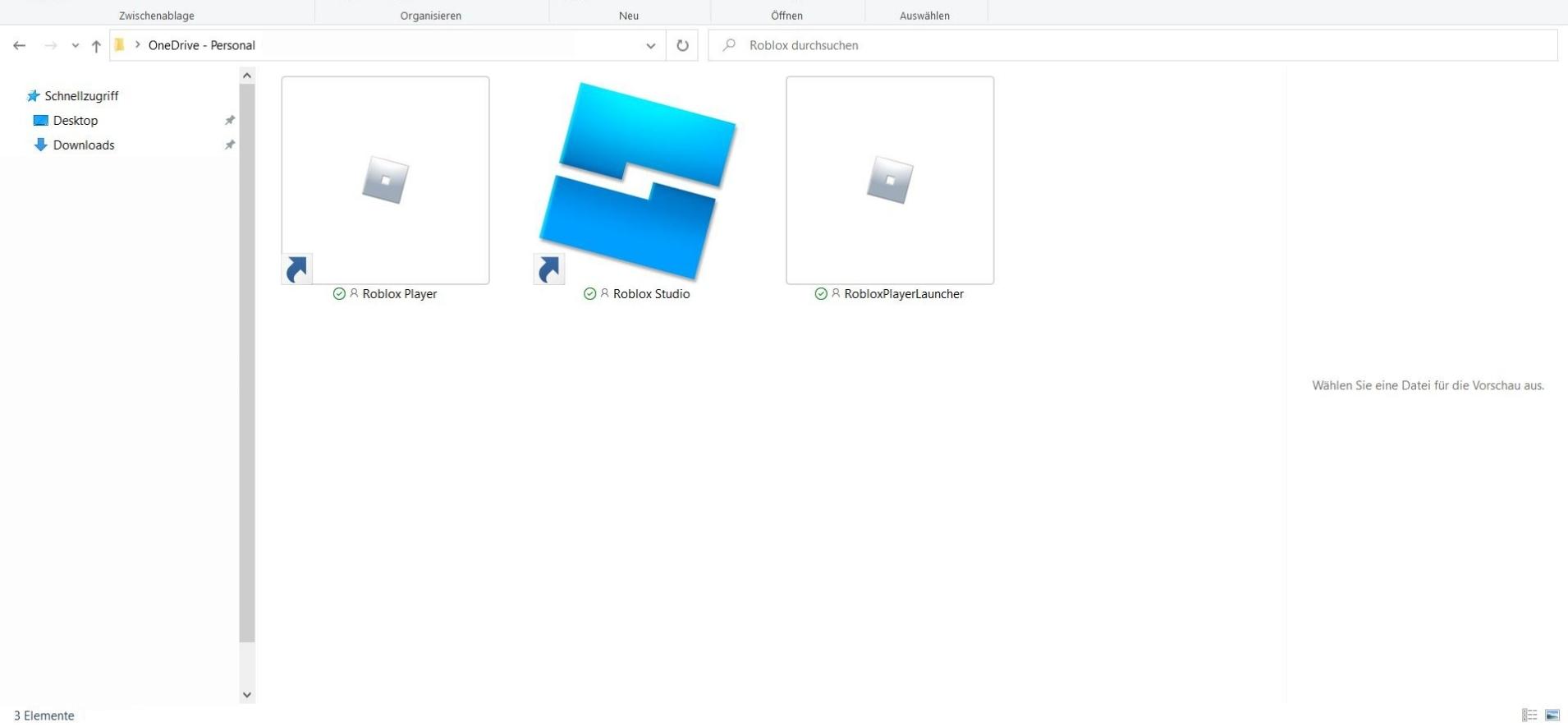Refresh the current folder view

682,46
